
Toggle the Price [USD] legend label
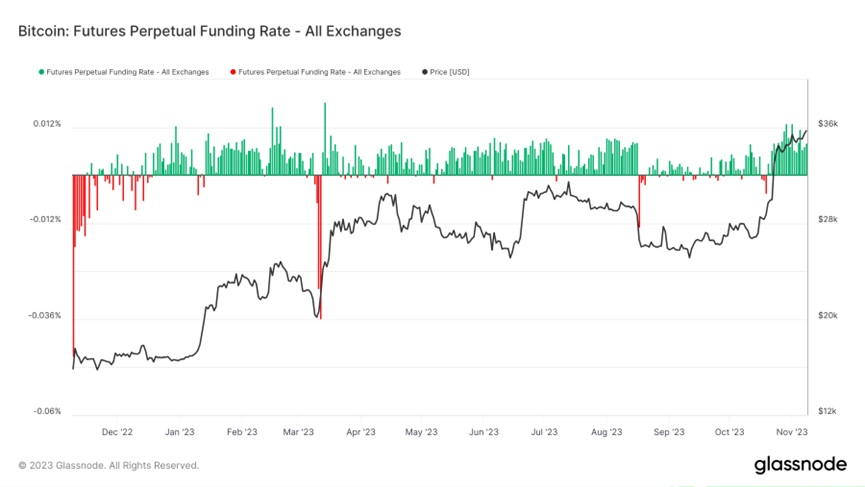point(451,72)
